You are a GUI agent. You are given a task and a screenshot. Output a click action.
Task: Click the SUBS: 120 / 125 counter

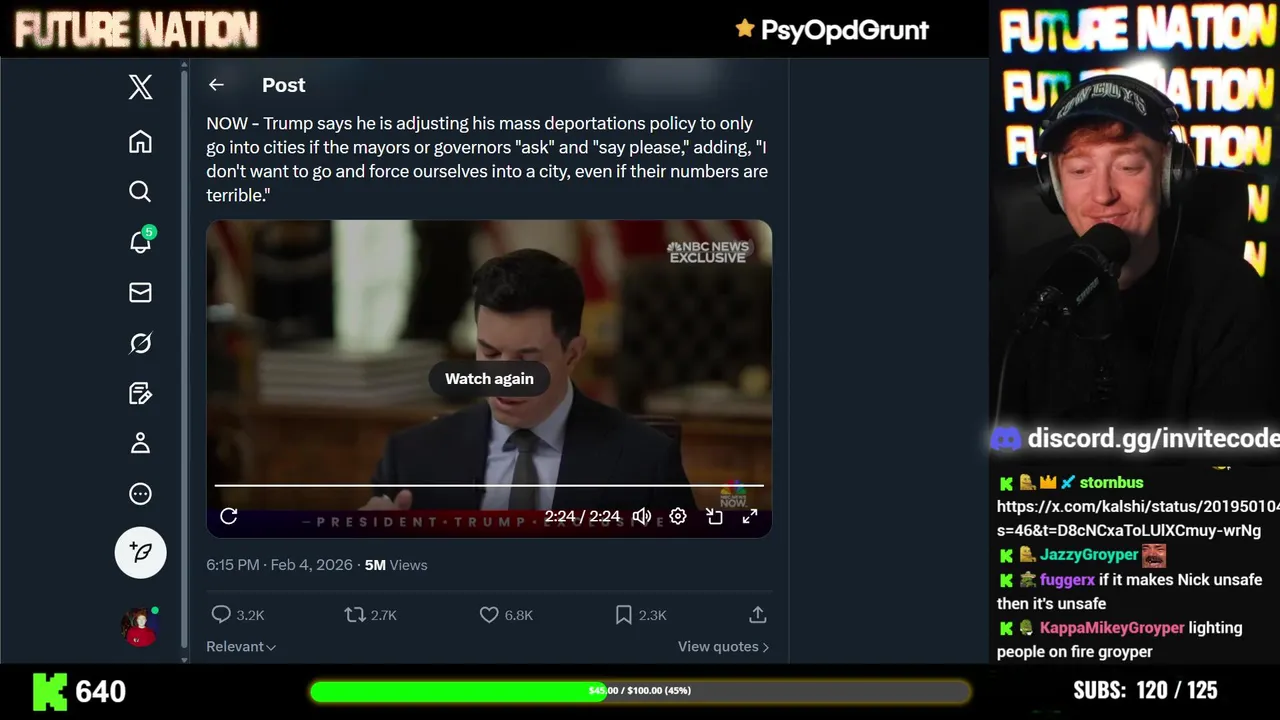click(x=1145, y=690)
